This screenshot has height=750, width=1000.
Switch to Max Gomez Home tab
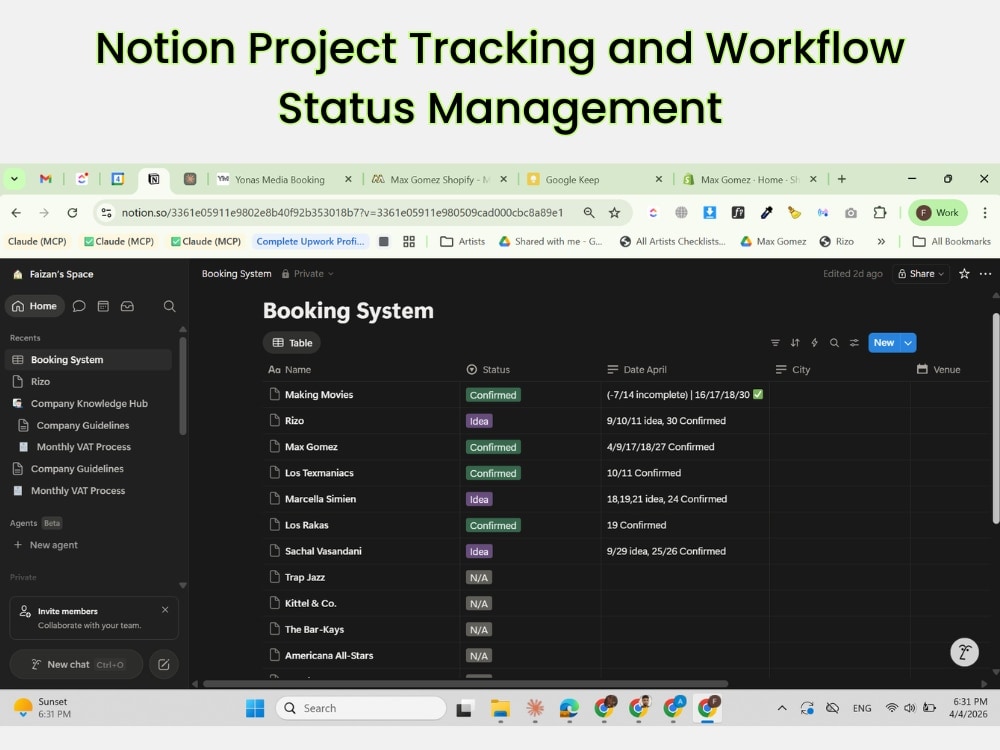pos(750,180)
